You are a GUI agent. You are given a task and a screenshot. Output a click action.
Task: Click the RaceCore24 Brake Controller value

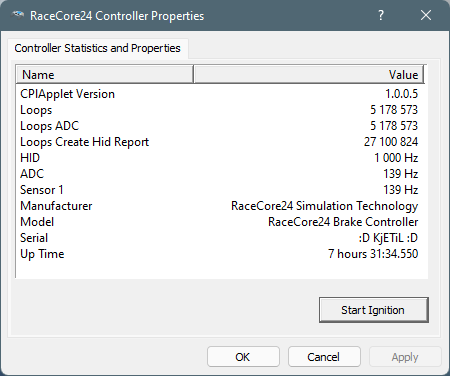[343, 222]
